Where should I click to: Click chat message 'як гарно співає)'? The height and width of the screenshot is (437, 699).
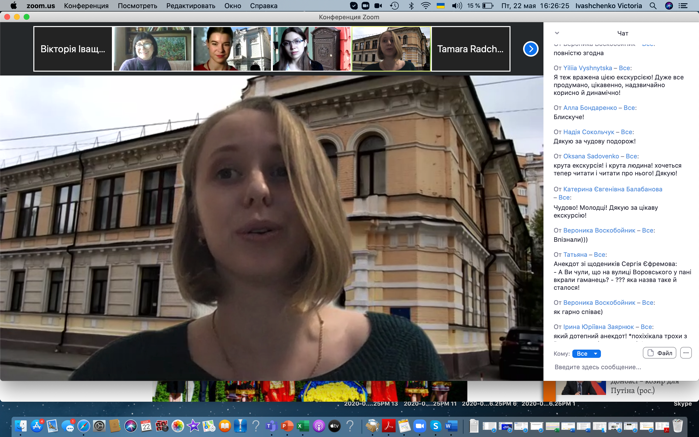pyautogui.click(x=578, y=312)
